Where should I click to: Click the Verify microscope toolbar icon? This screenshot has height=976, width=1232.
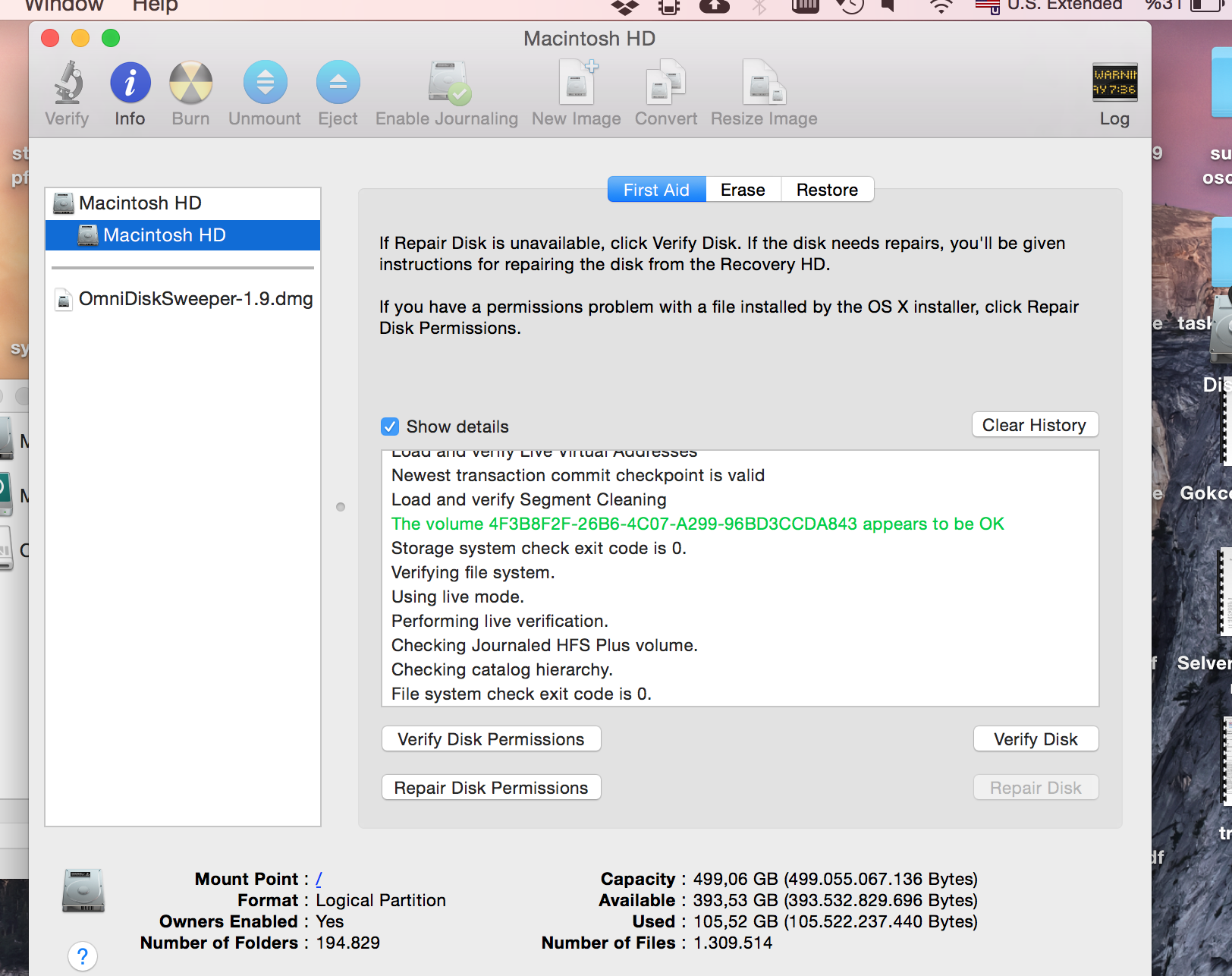pos(68,83)
